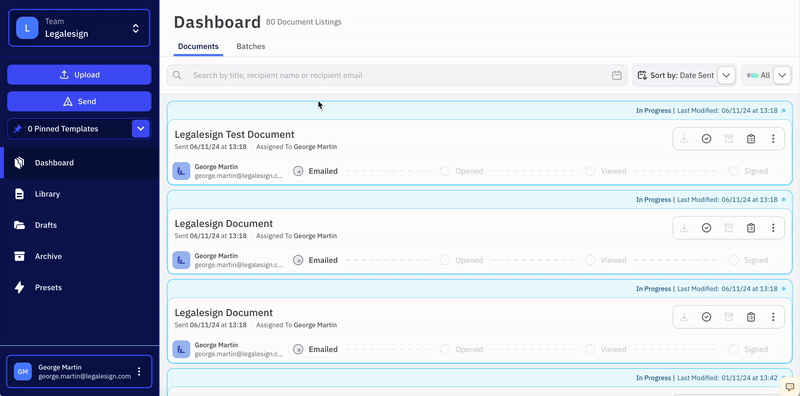Open the three-dot menu for Legalesign Test Document
The image size is (800, 396).
pos(773,139)
